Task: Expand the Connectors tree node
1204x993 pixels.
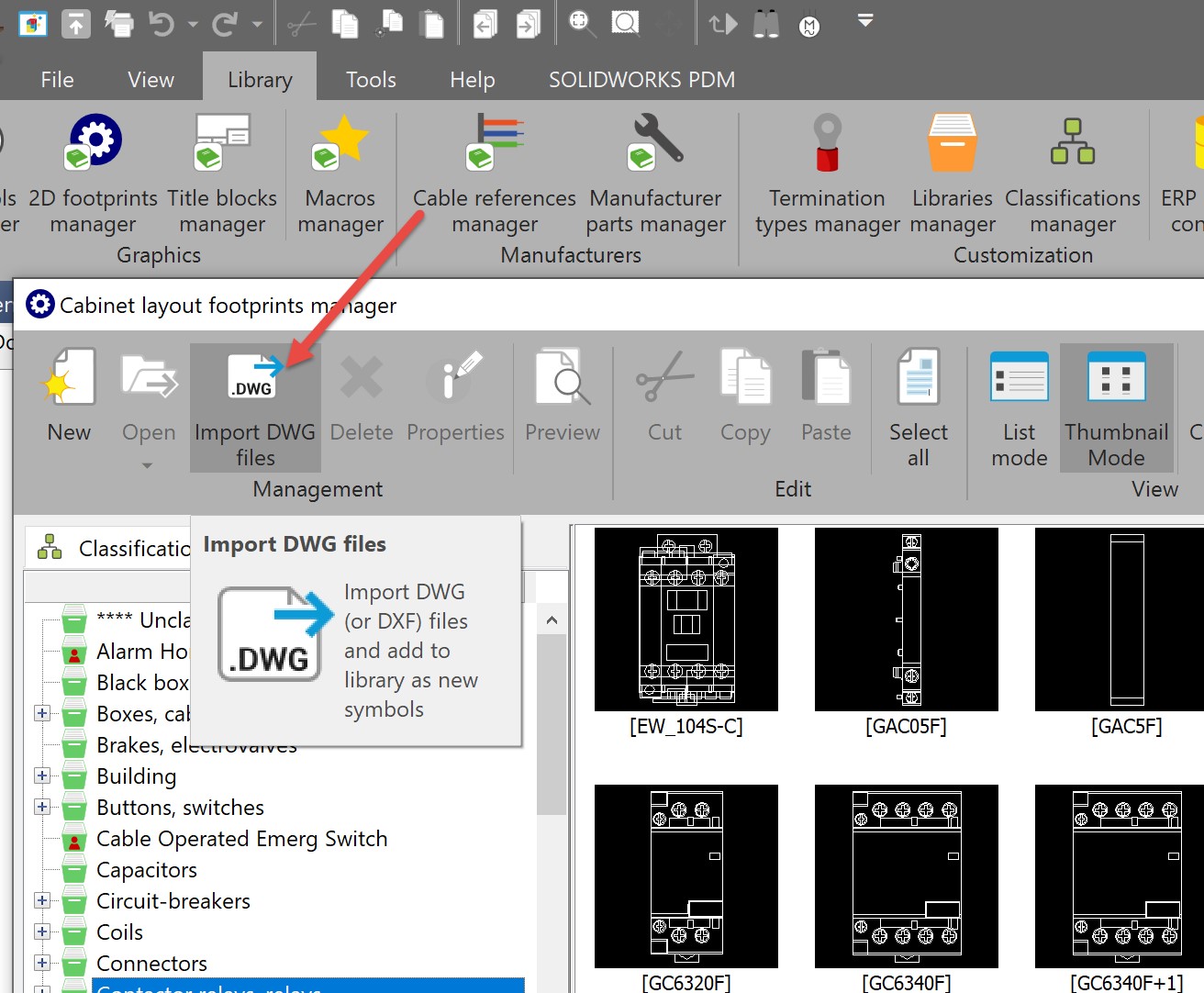Action: tap(41, 963)
